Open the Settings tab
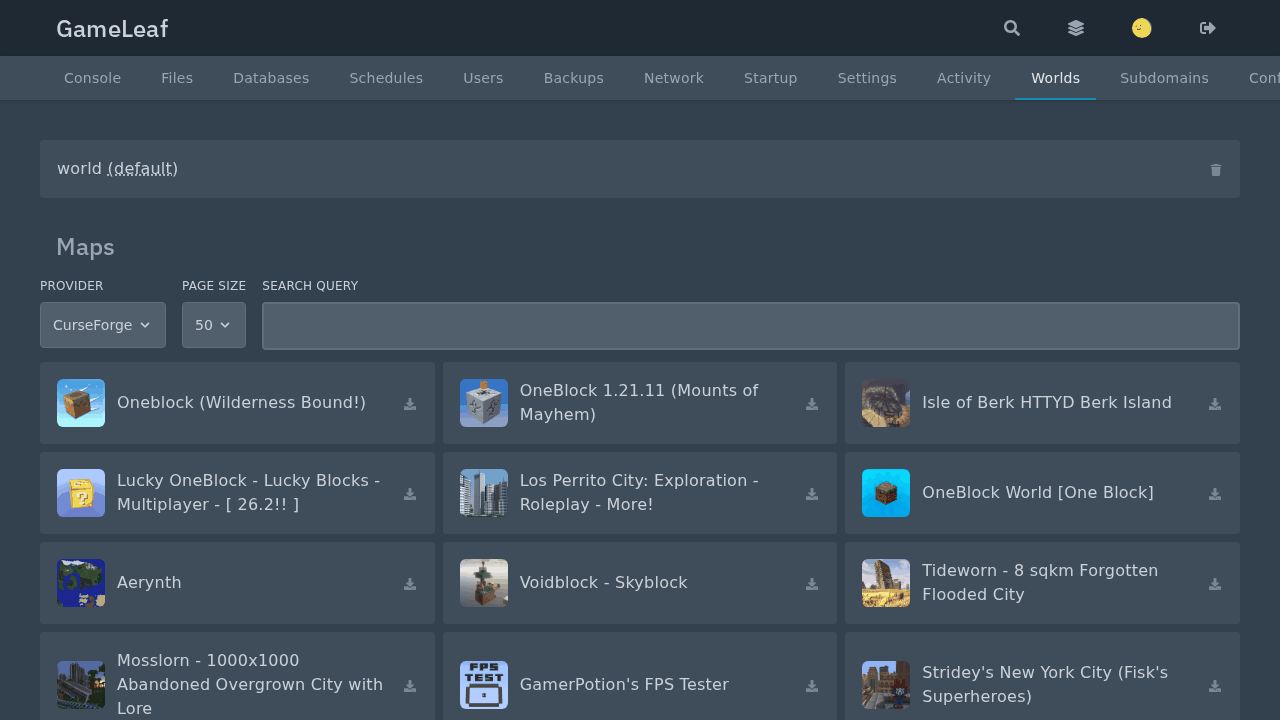1280x720 pixels. tap(867, 78)
